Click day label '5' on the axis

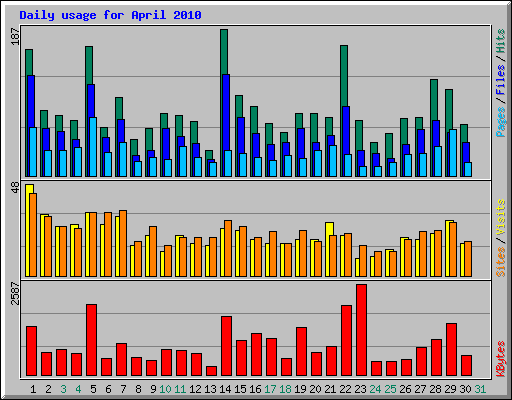(x=93, y=389)
